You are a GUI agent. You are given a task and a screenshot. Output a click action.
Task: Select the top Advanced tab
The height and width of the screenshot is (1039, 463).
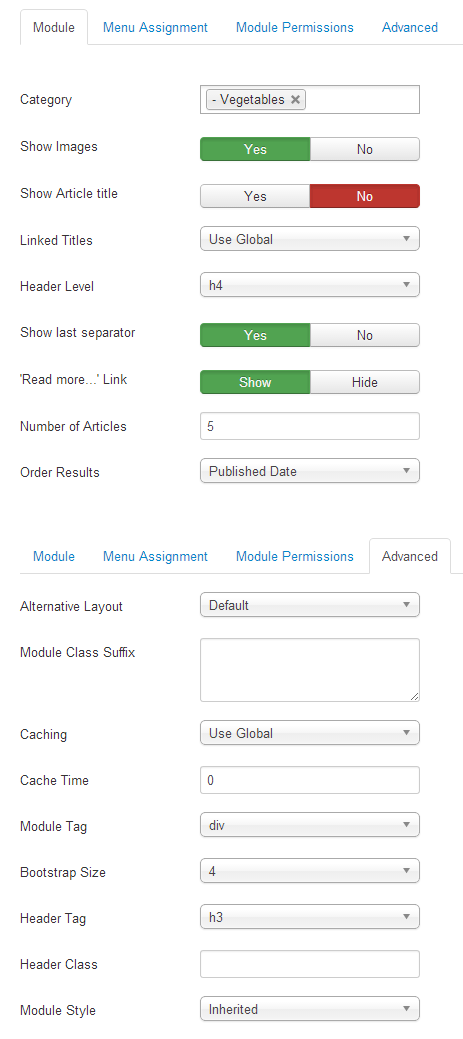[410, 28]
